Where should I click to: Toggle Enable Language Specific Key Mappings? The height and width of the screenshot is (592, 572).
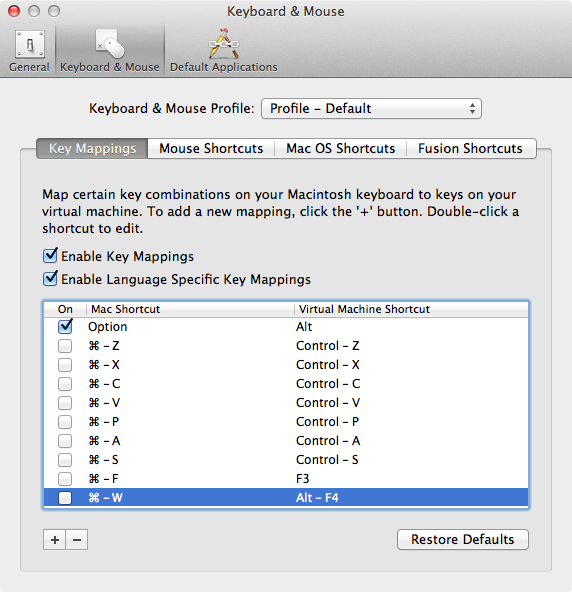pos(50,279)
